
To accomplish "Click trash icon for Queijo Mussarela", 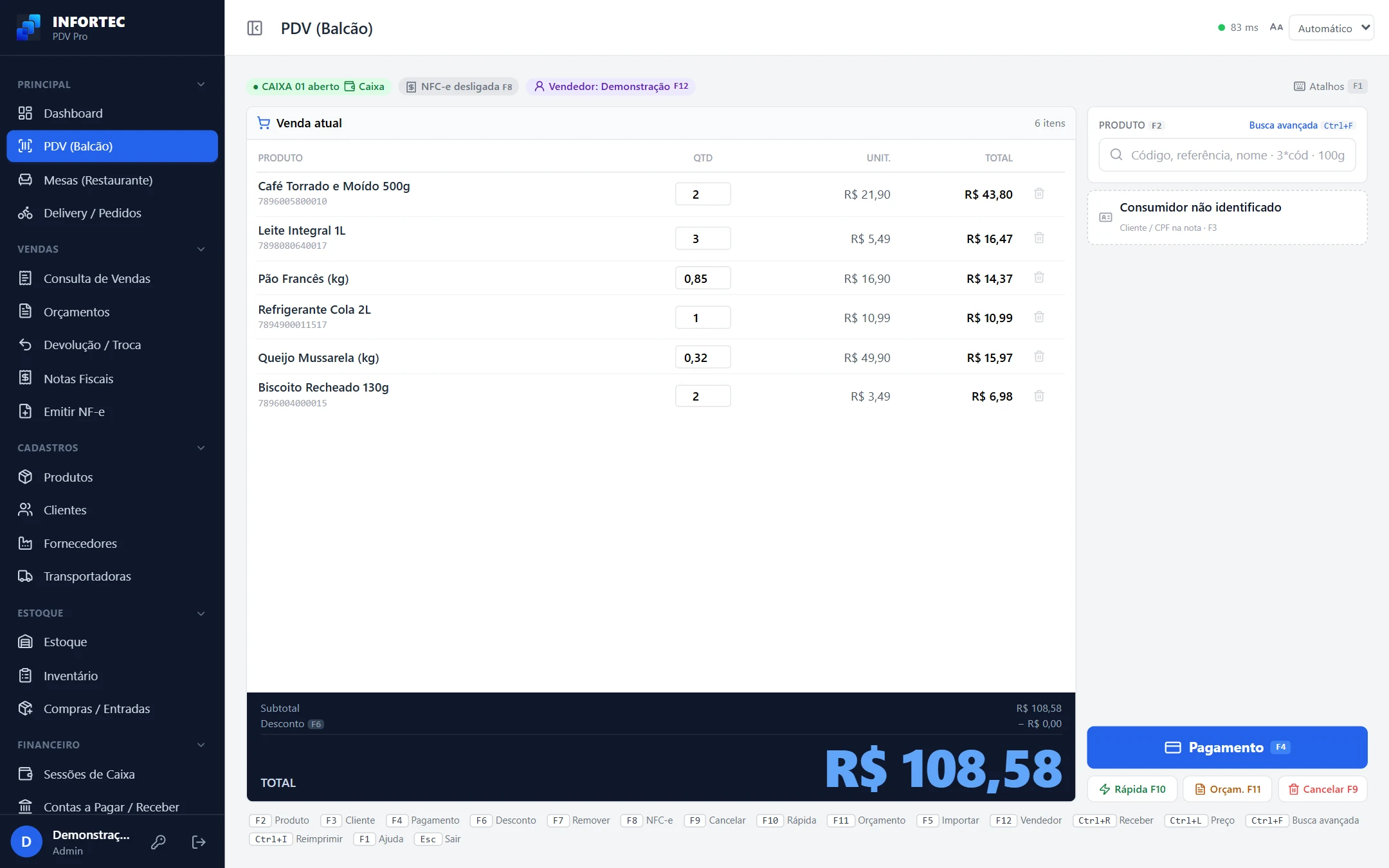I will pos(1039,357).
